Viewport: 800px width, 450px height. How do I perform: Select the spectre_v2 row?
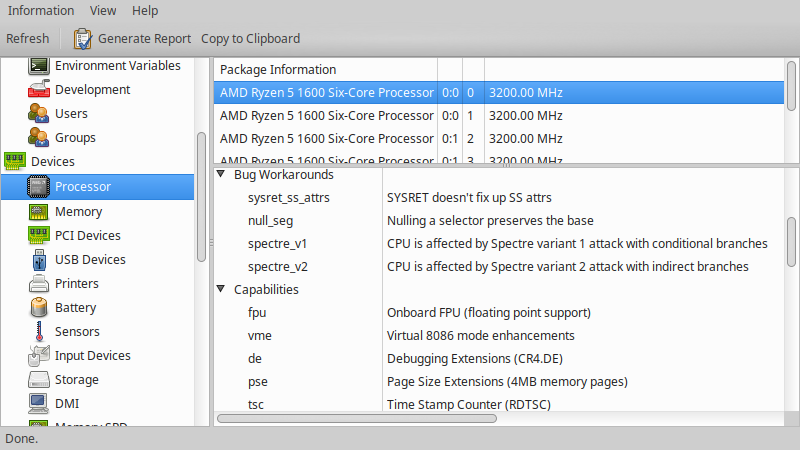point(499,266)
